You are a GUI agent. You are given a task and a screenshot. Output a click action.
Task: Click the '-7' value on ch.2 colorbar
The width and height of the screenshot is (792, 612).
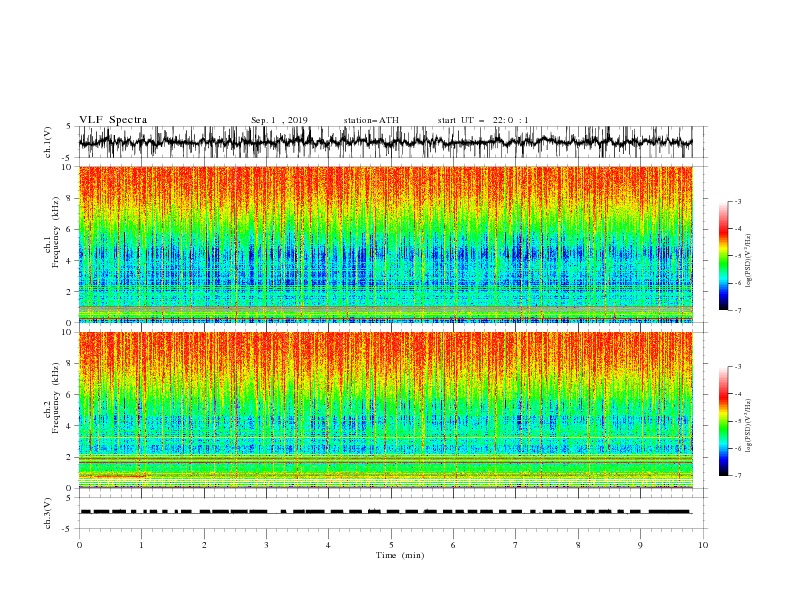[x=737, y=475]
